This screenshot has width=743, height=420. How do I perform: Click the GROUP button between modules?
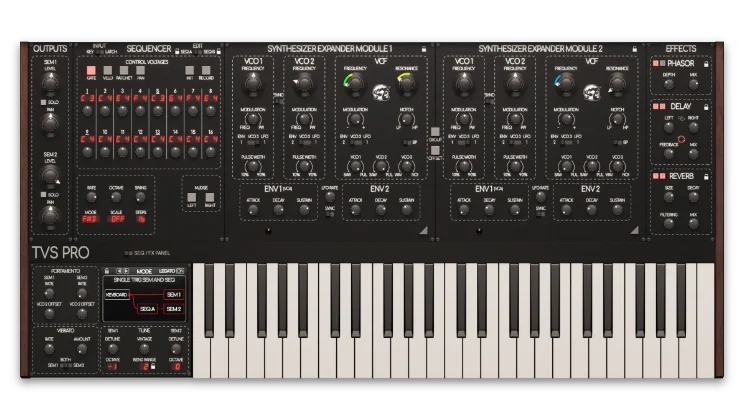tap(435, 131)
